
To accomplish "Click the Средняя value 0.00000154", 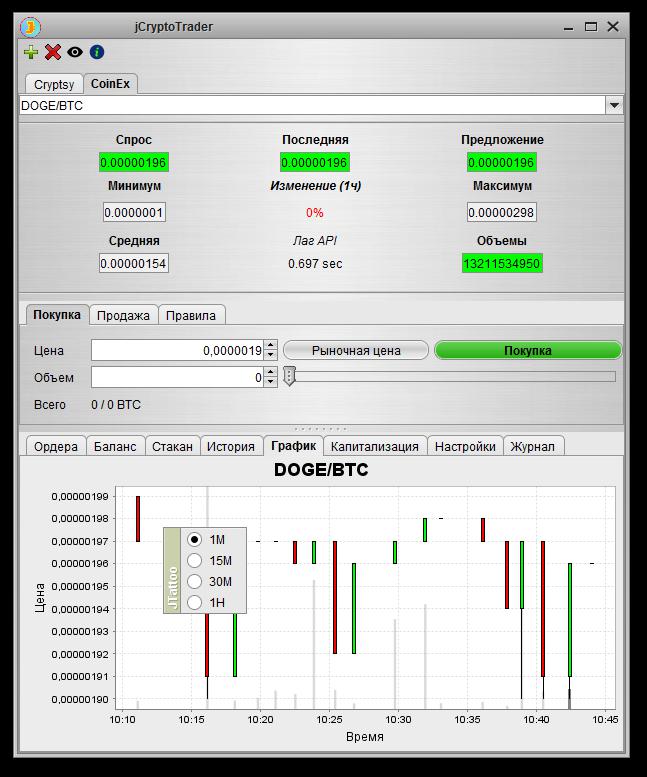I will (x=134, y=264).
